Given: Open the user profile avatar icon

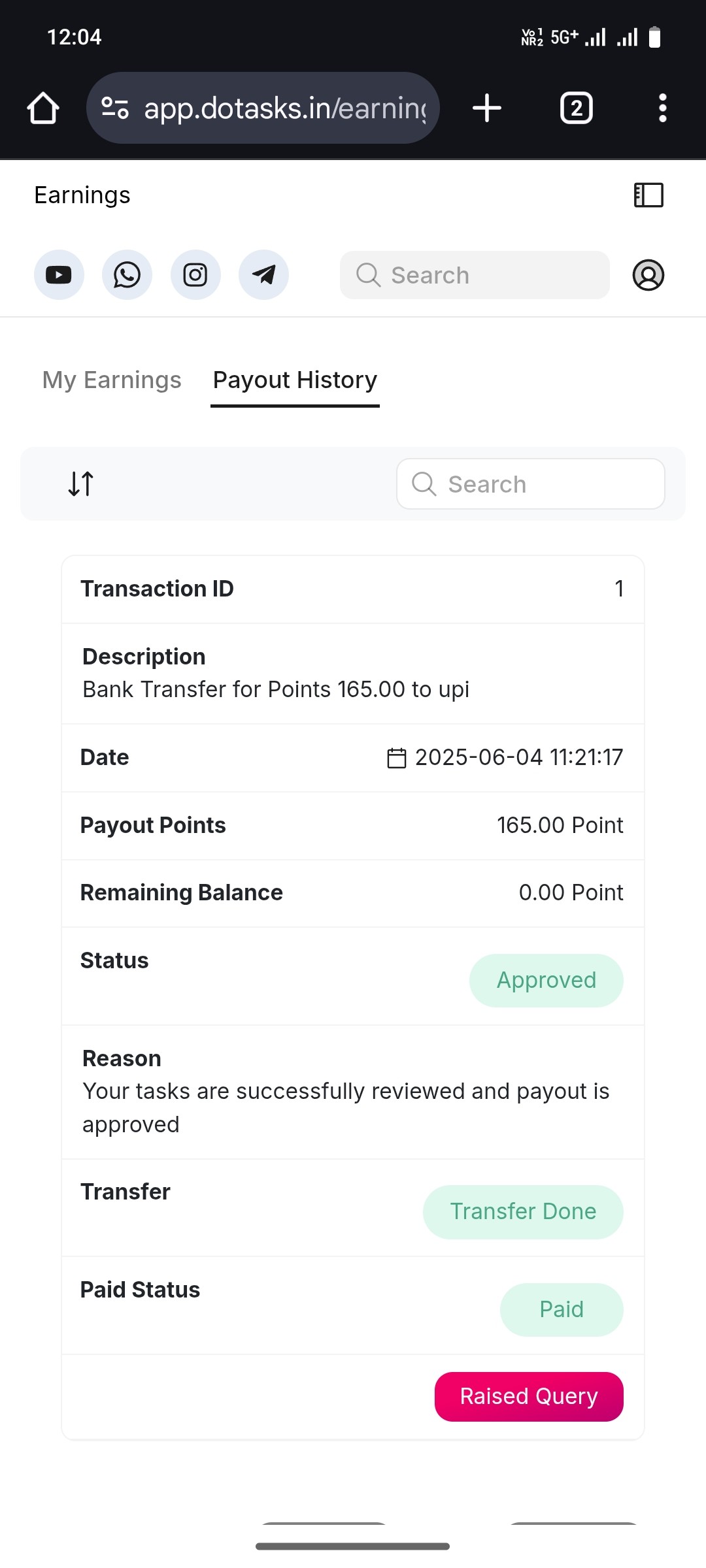Looking at the screenshot, I should (x=648, y=275).
